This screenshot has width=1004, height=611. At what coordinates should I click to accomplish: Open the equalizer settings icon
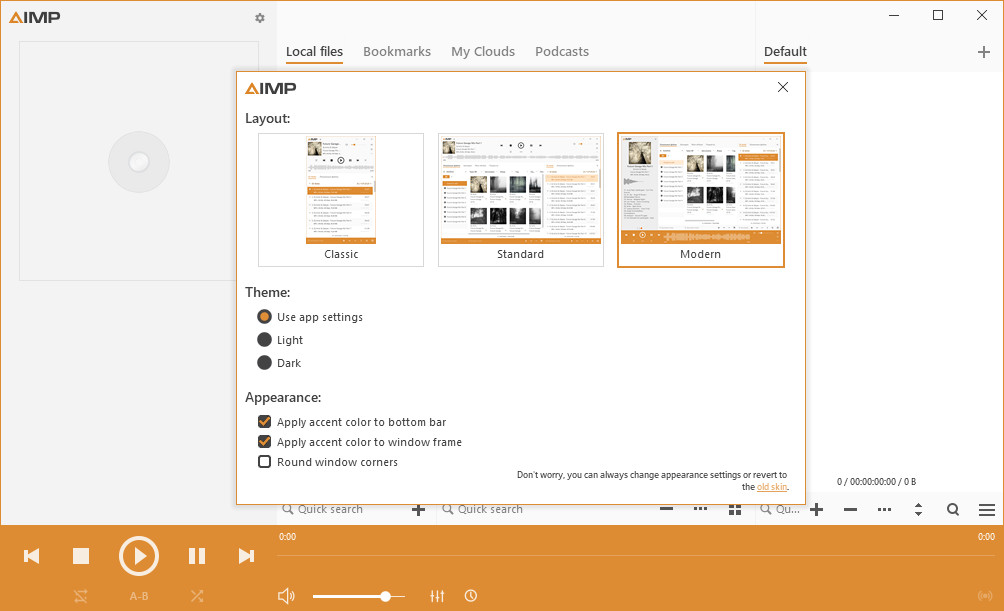tap(437, 596)
